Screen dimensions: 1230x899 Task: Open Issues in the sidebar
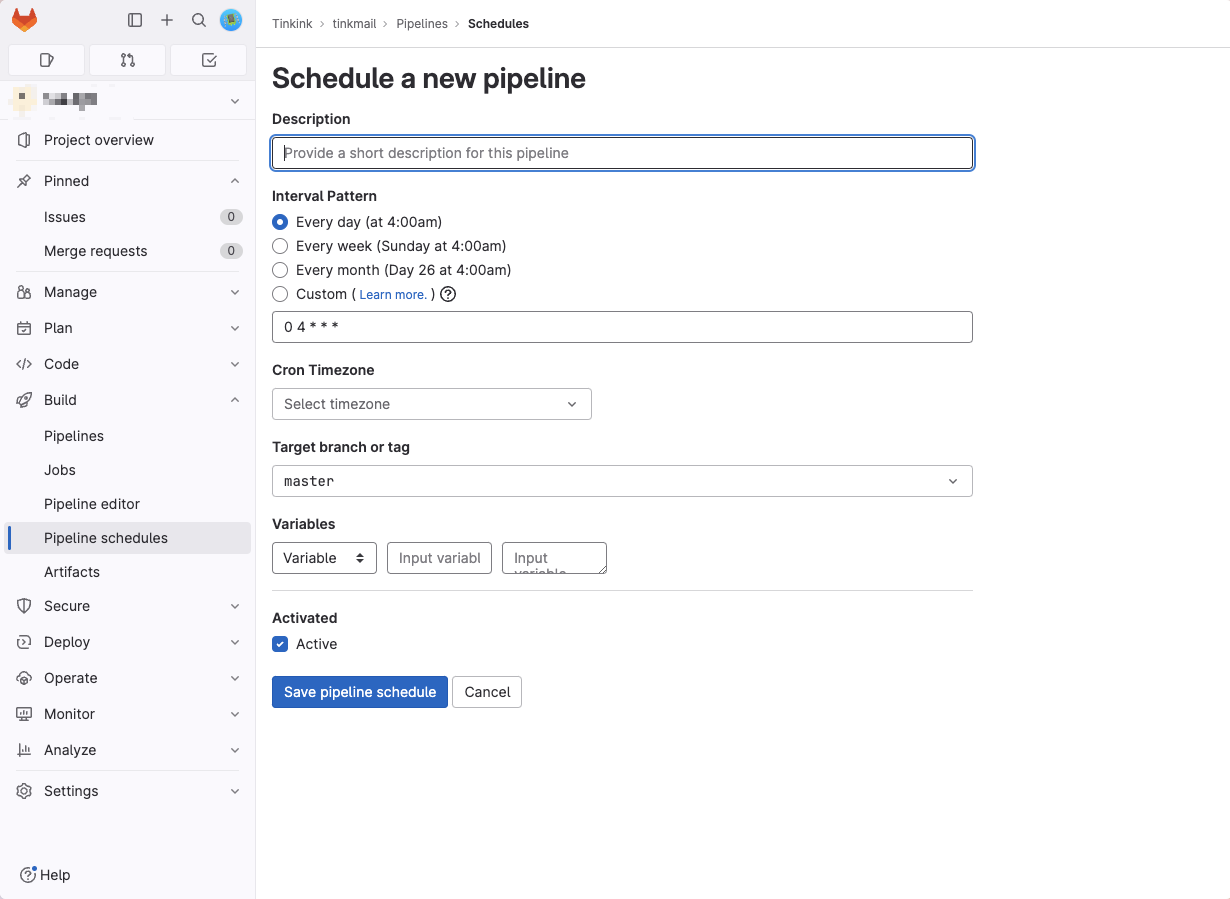coord(128,217)
